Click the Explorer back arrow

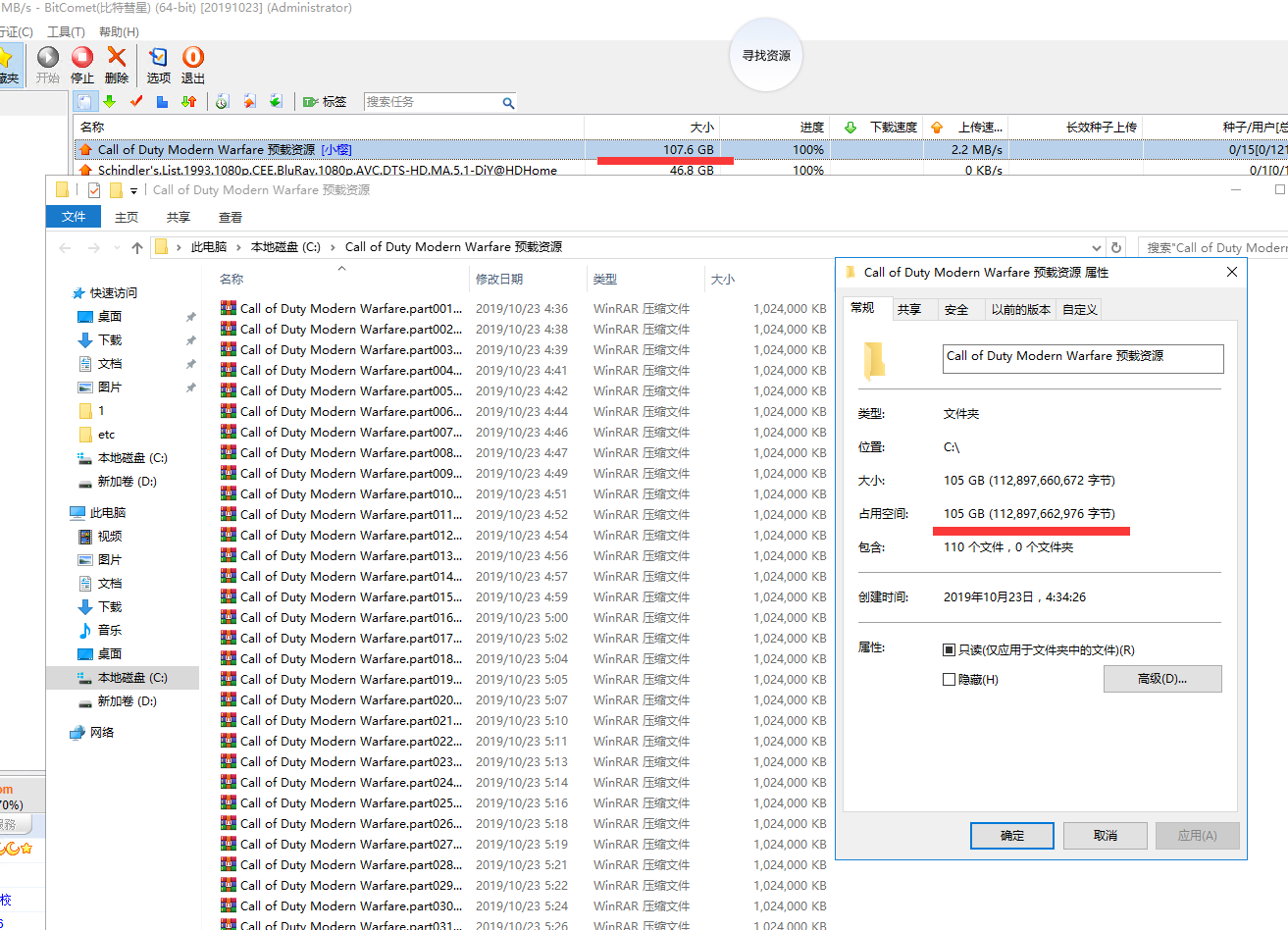pos(66,247)
